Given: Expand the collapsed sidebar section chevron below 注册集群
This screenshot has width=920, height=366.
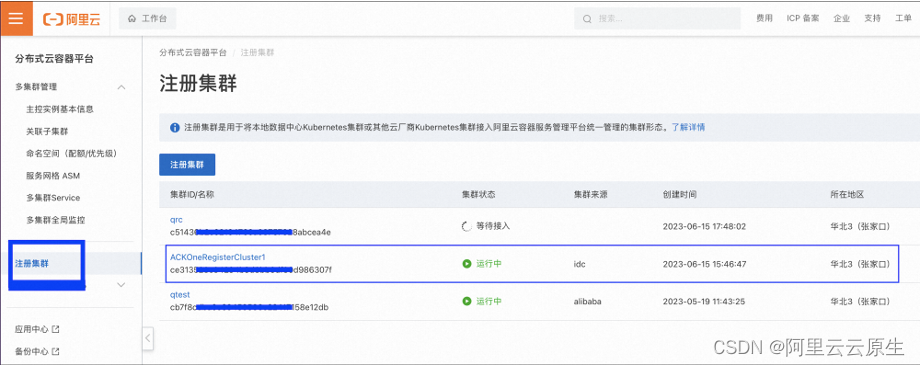Looking at the screenshot, I should pyautogui.click(x=121, y=285).
